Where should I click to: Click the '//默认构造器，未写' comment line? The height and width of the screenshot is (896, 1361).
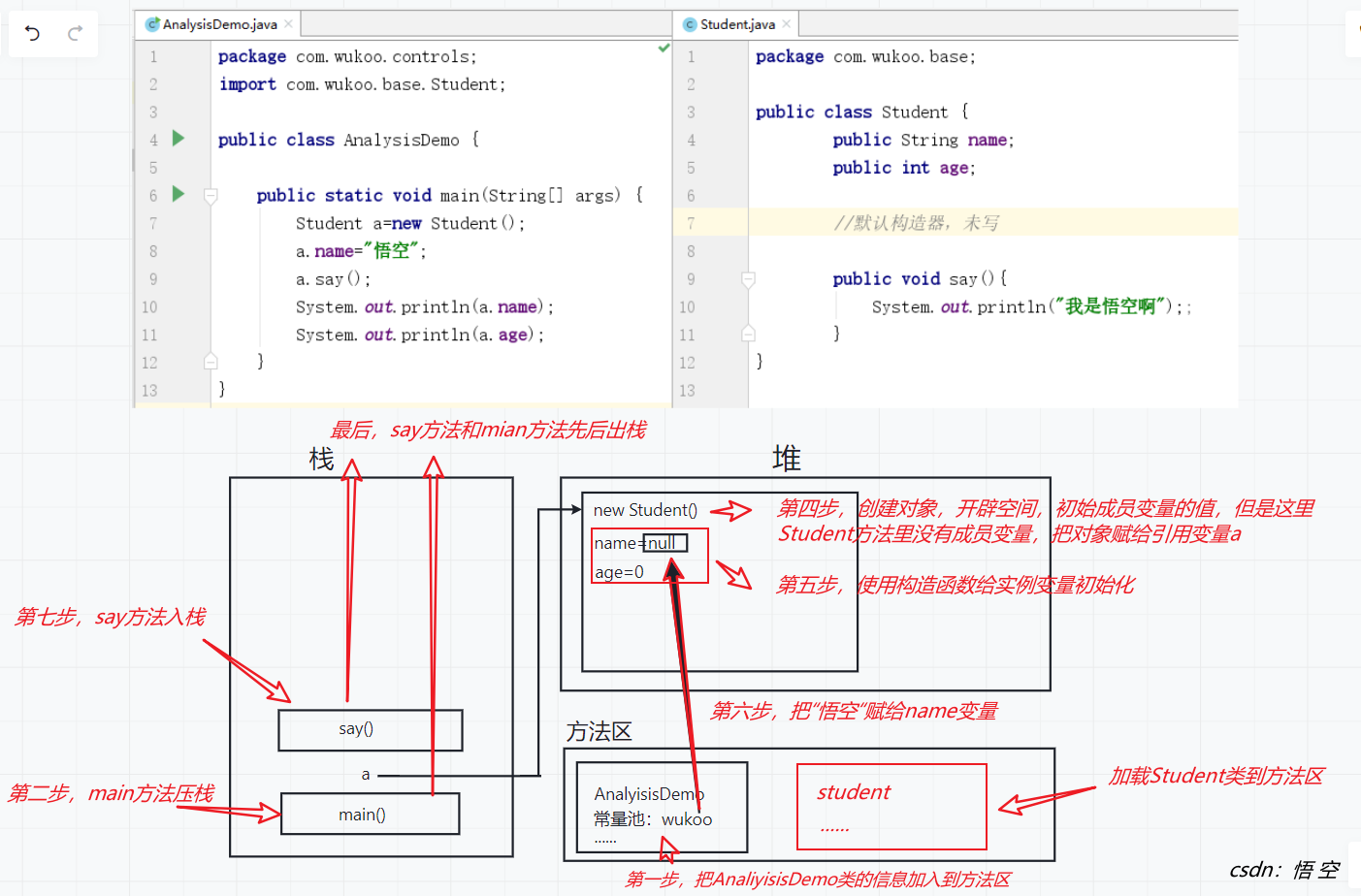click(x=916, y=223)
